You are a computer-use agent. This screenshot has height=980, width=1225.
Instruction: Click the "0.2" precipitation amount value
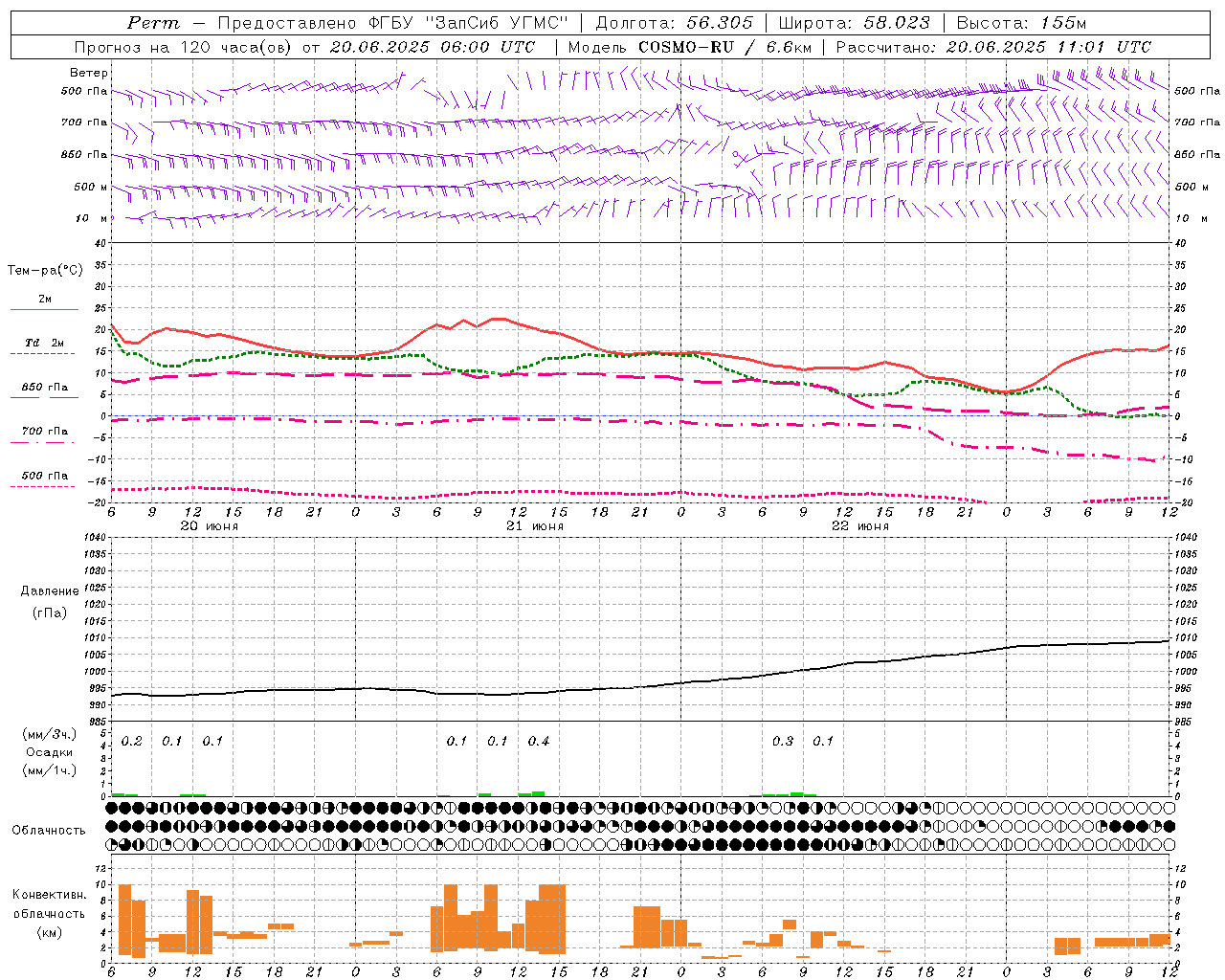pos(131,741)
